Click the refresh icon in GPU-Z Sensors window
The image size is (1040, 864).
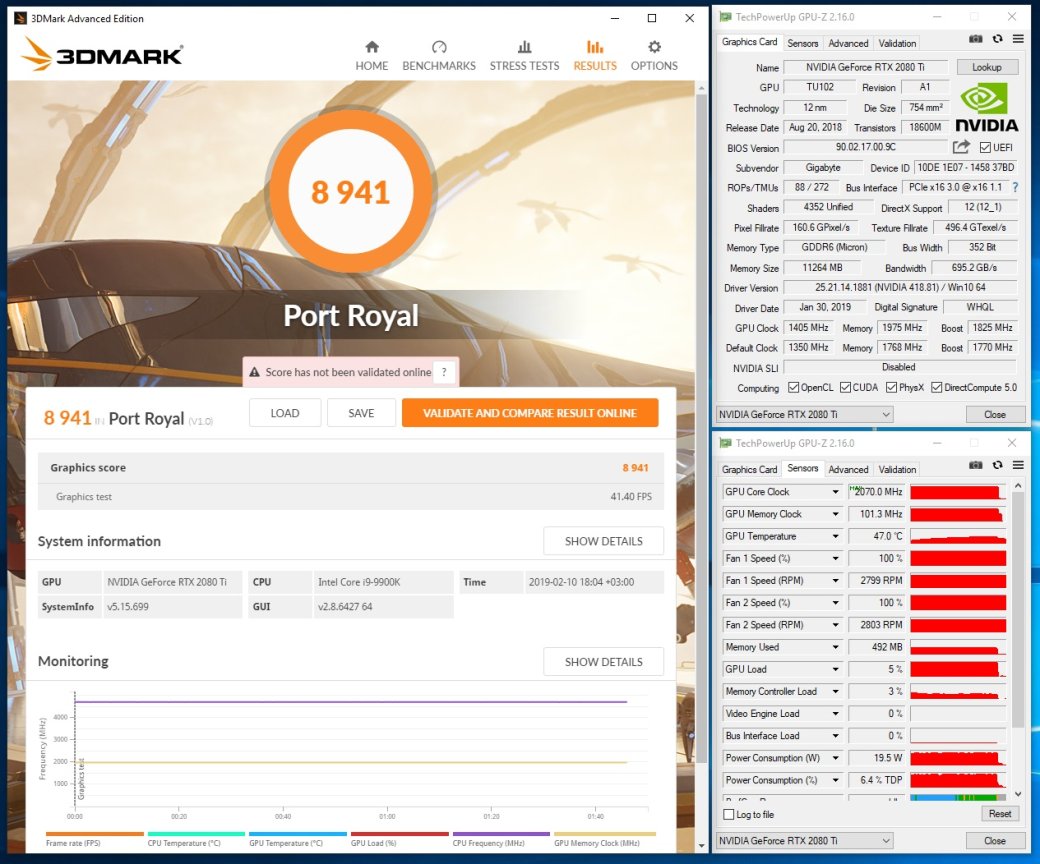[997, 465]
